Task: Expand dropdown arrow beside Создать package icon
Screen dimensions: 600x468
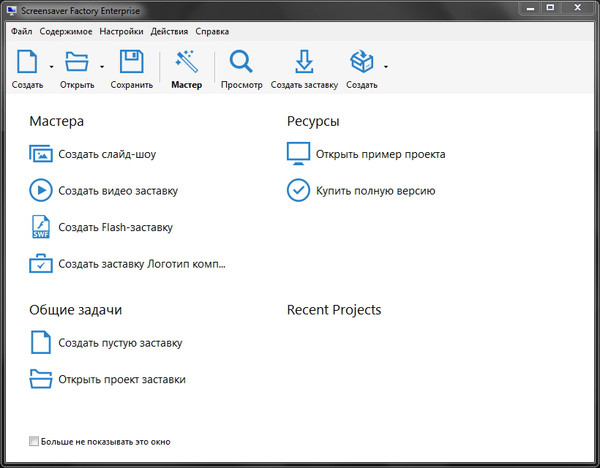Action: click(x=386, y=67)
